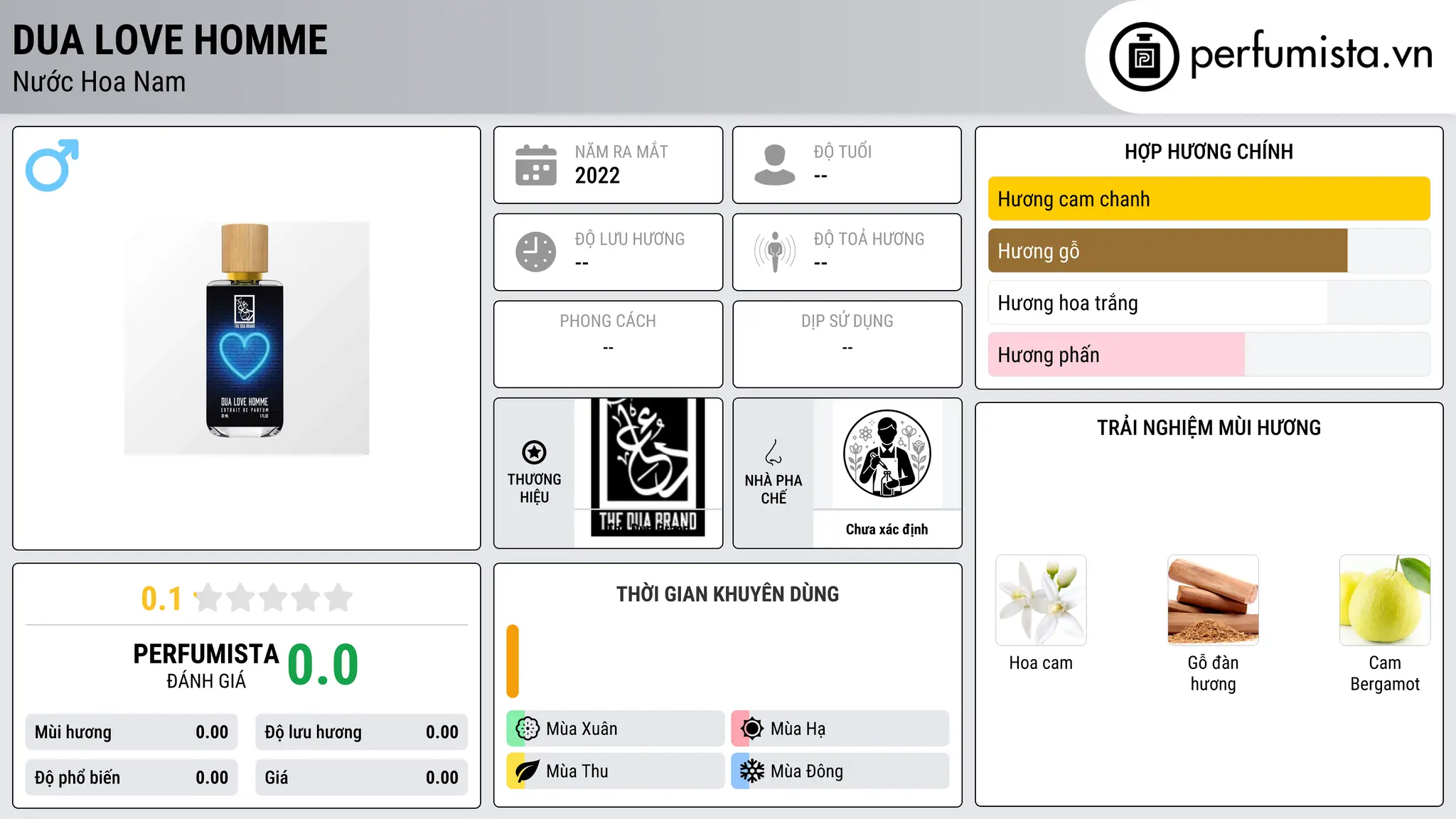Click the nose icon above Nhà pha chế
Image resolution: width=1456 pixels, height=819 pixels.
773,452
